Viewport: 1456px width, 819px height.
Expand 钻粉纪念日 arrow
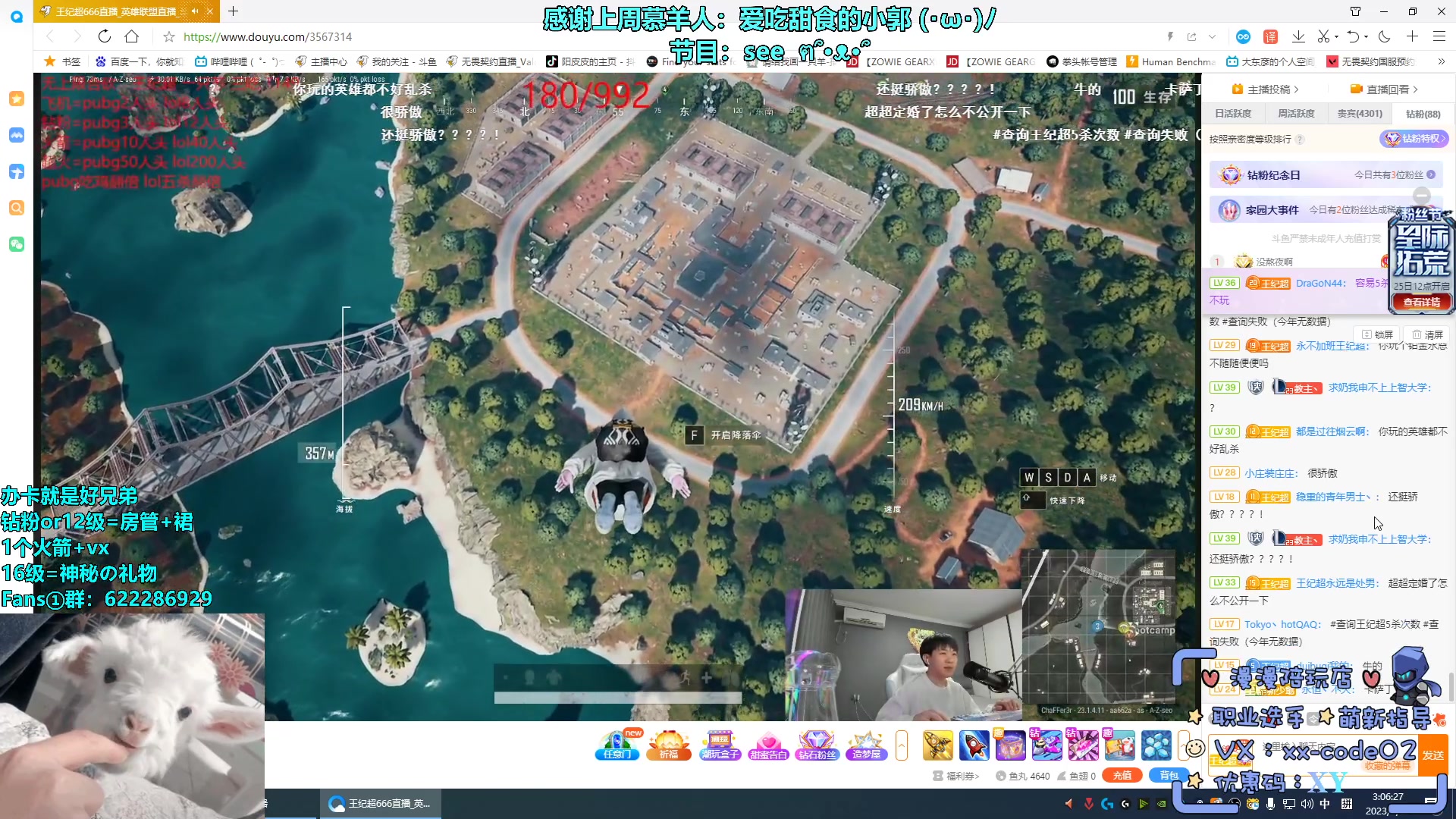(1431, 175)
